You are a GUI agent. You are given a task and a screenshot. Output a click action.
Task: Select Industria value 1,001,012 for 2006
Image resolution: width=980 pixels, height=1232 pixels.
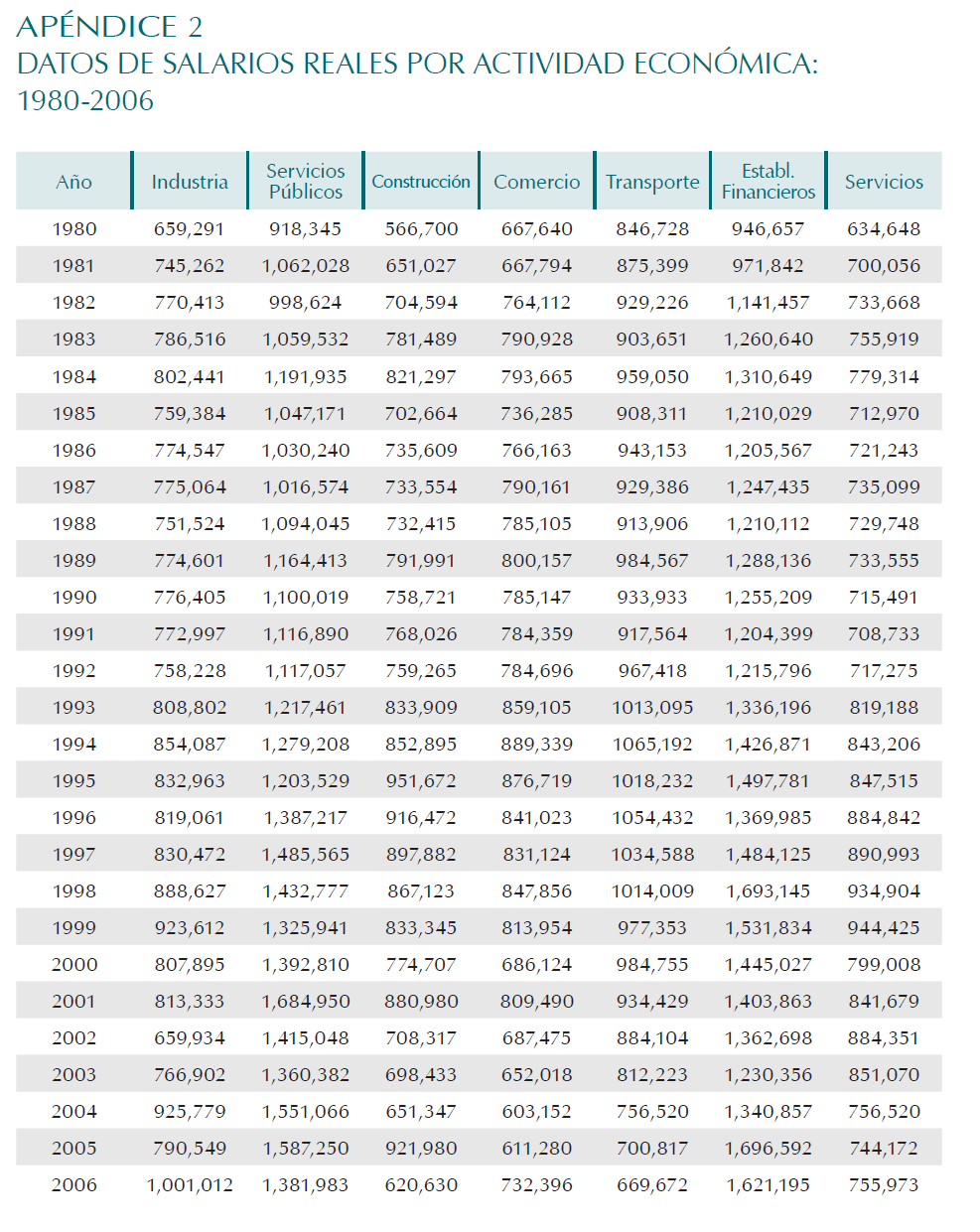point(190,1185)
